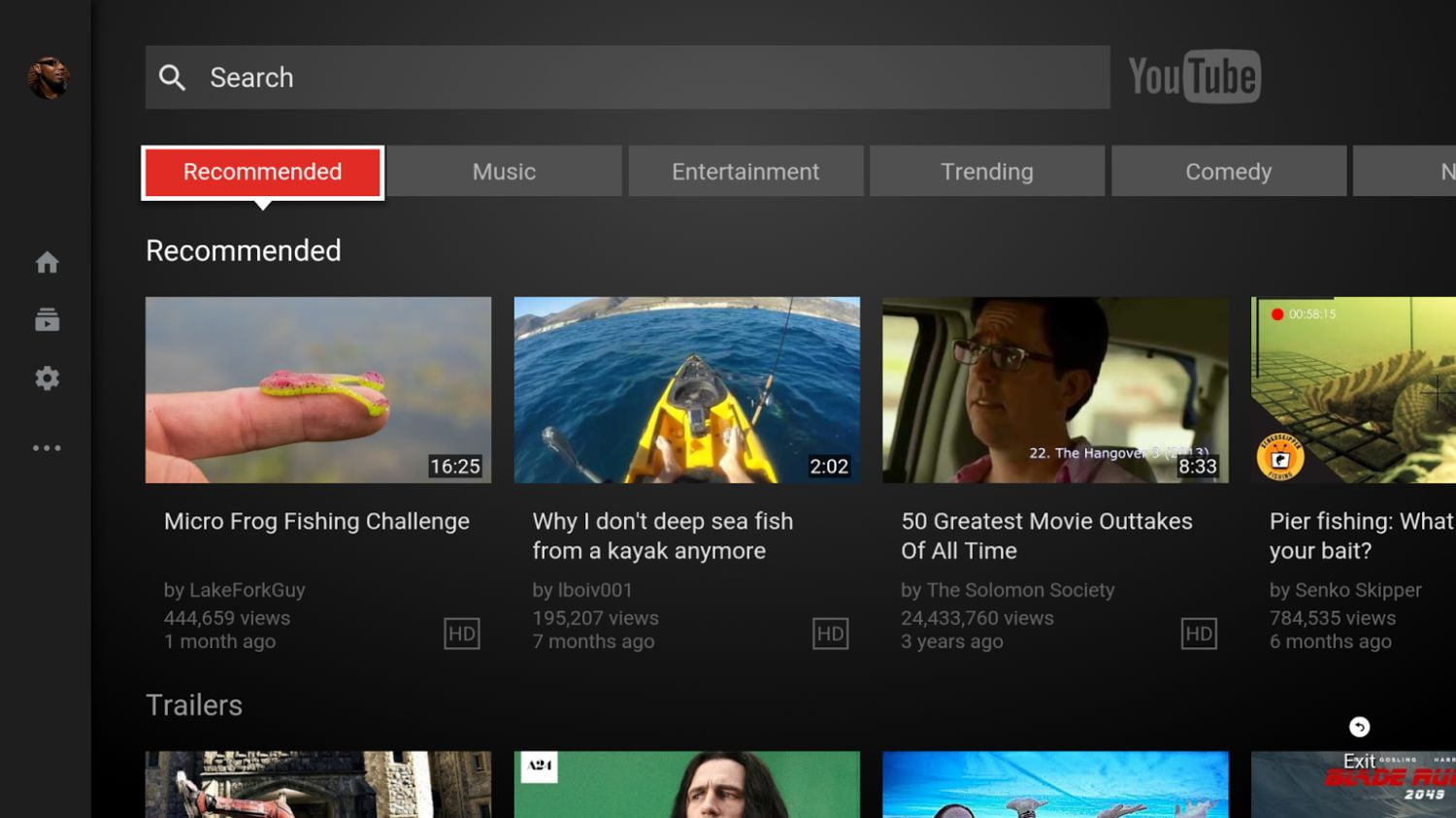This screenshot has width=1456, height=818.
Task: Click the Exit button
Action: 1360,762
